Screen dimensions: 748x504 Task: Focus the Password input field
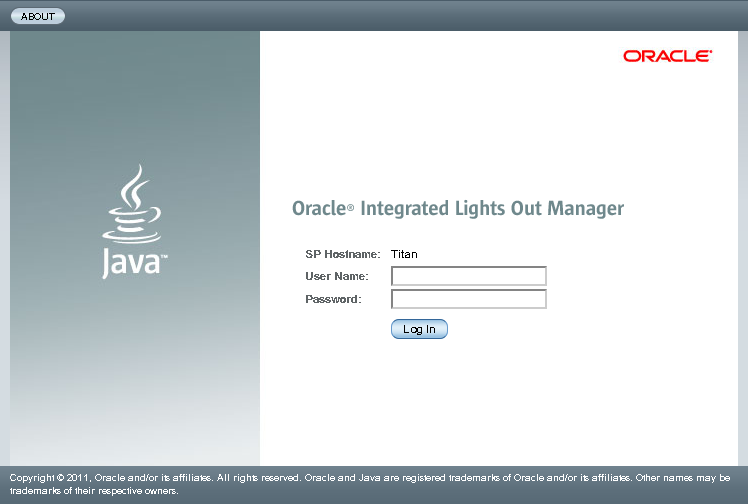click(468, 299)
